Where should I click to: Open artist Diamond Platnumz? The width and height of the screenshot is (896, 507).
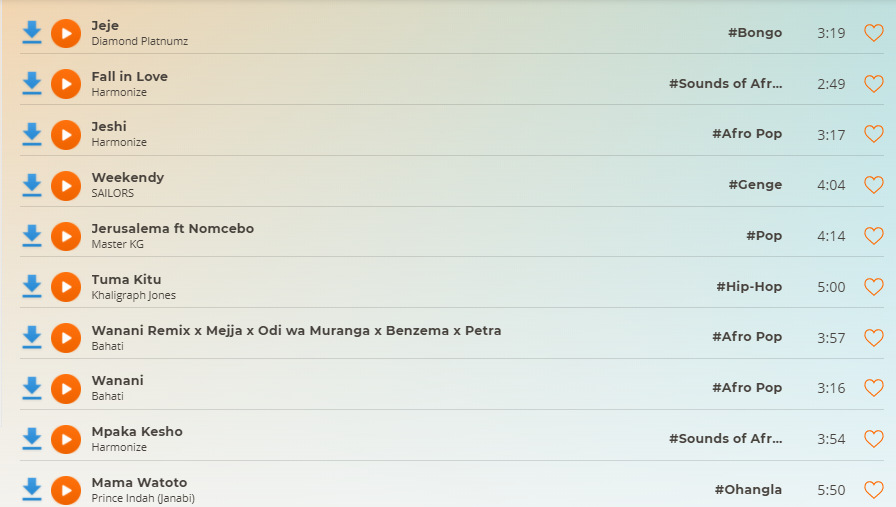coord(139,41)
